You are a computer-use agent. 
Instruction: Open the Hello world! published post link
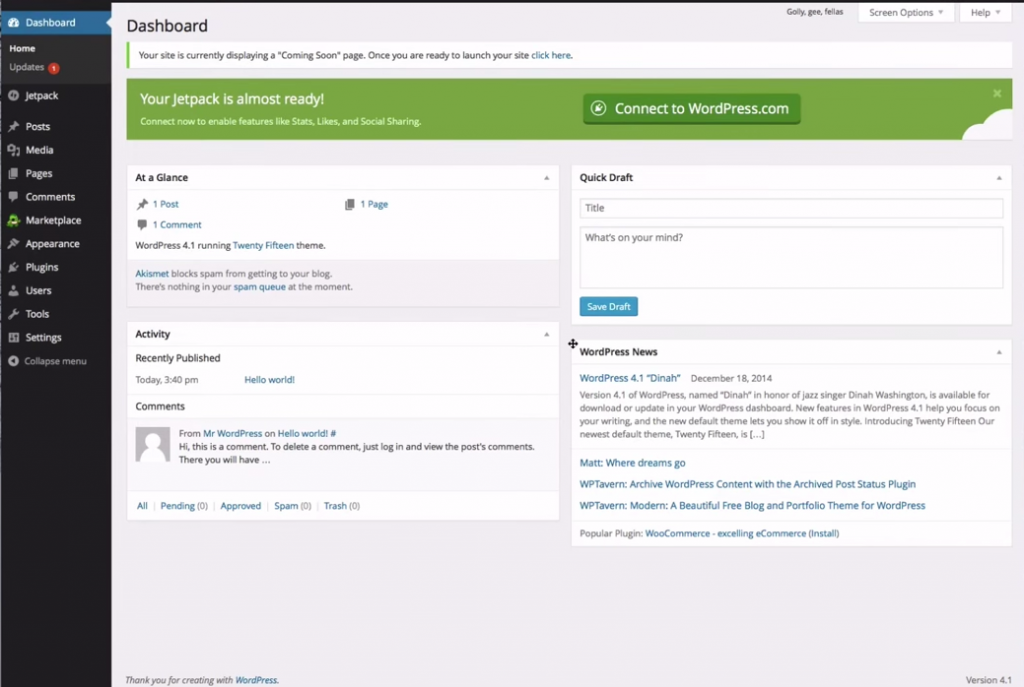click(269, 379)
